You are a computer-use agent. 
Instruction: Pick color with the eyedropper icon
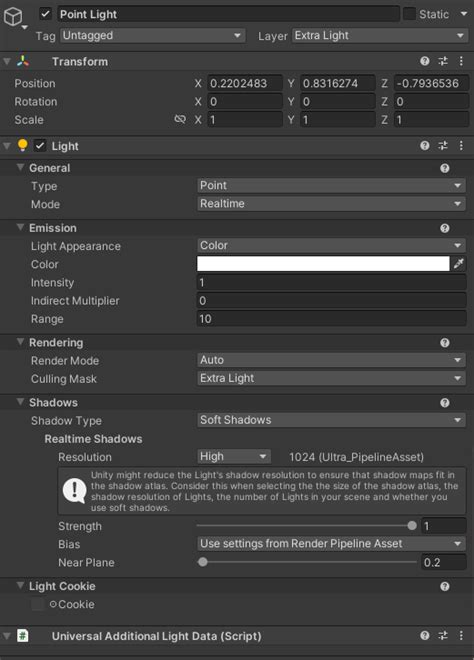point(459,264)
